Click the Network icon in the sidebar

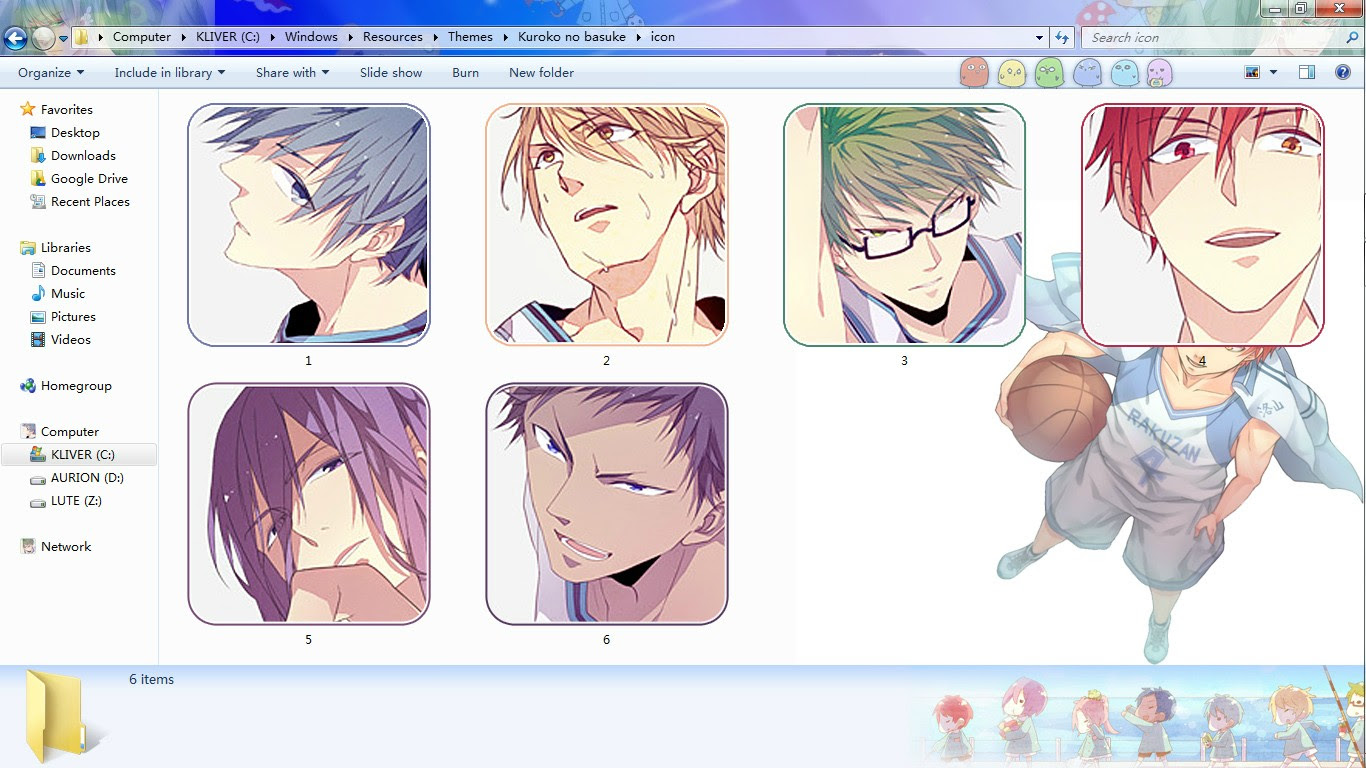pos(28,546)
